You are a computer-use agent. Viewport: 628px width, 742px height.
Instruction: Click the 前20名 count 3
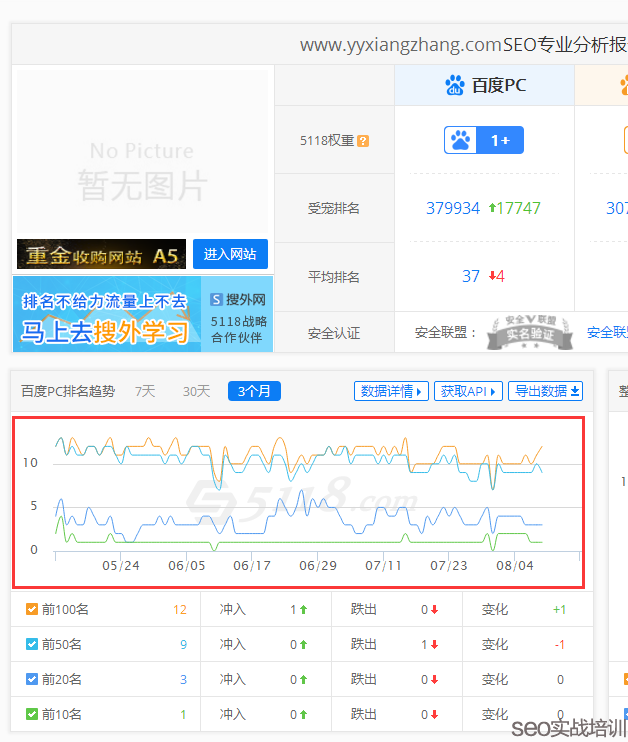coord(184,680)
